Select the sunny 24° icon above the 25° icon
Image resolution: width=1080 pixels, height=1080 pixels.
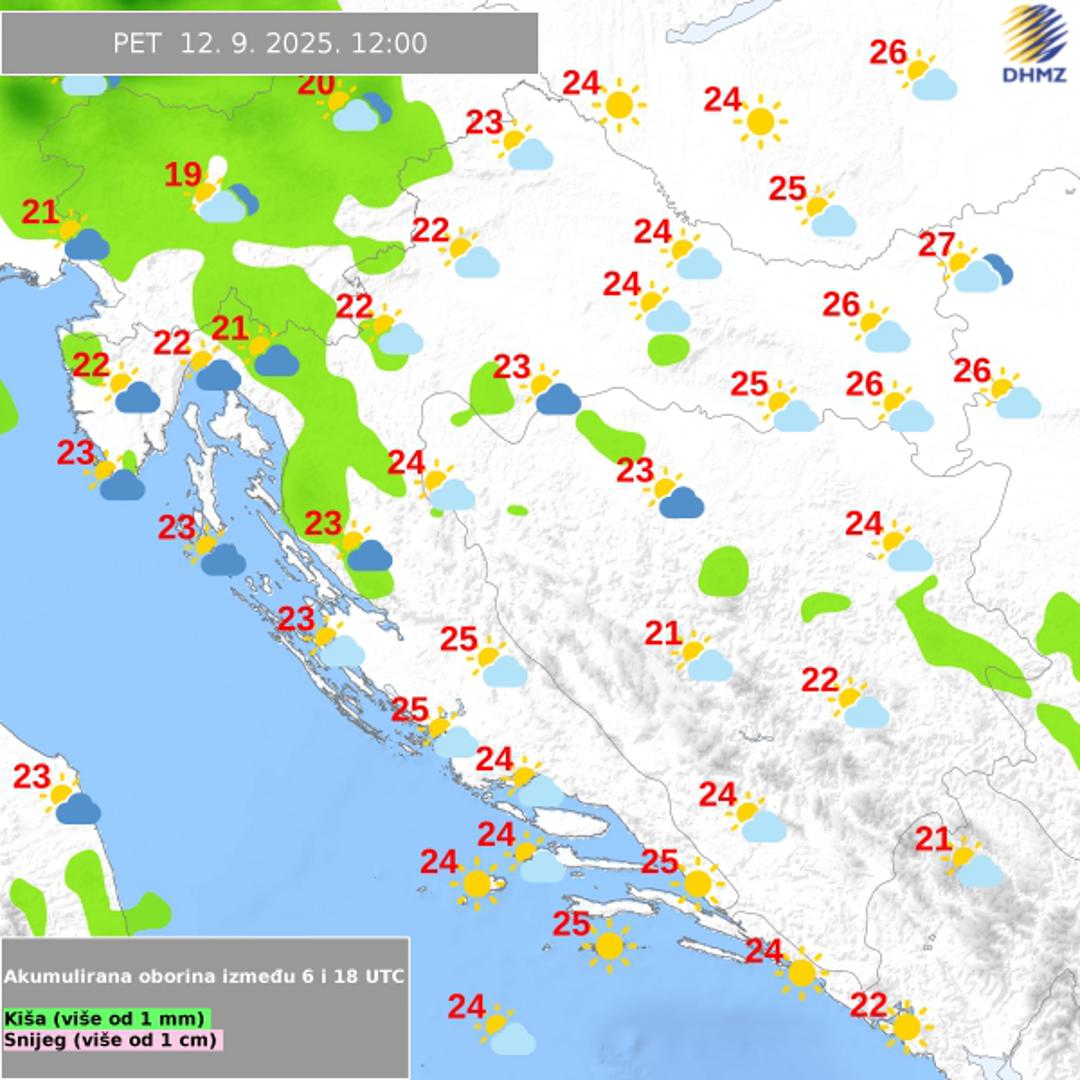pyautogui.click(x=761, y=121)
